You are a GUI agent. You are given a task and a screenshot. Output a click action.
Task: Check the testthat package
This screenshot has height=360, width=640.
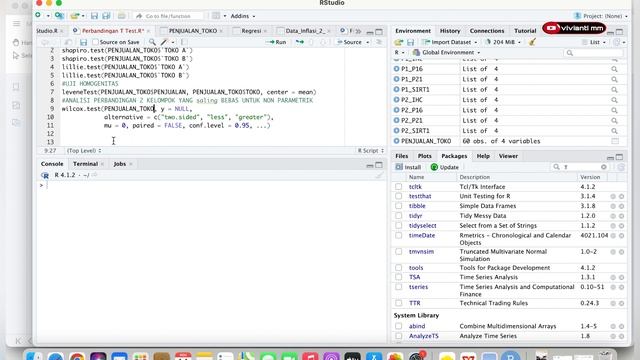398,196
